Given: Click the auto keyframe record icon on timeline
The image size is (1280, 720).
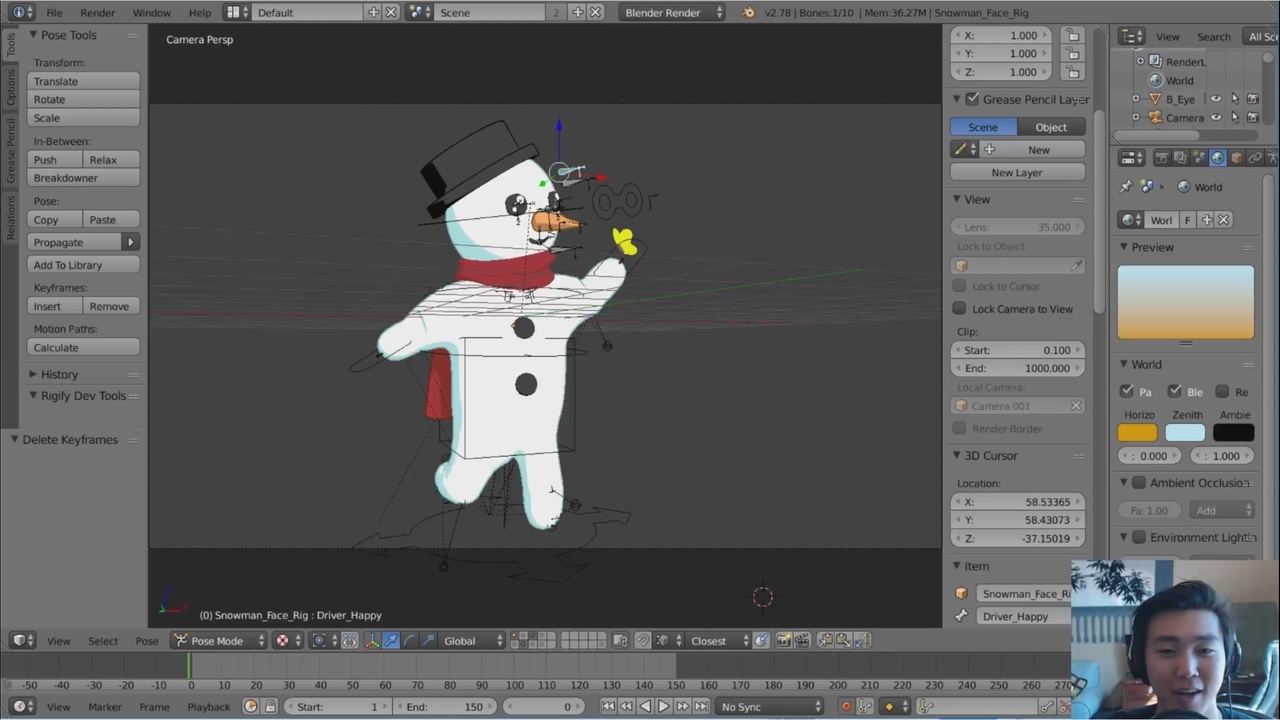Looking at the screenshot, I should click(846, 707).
